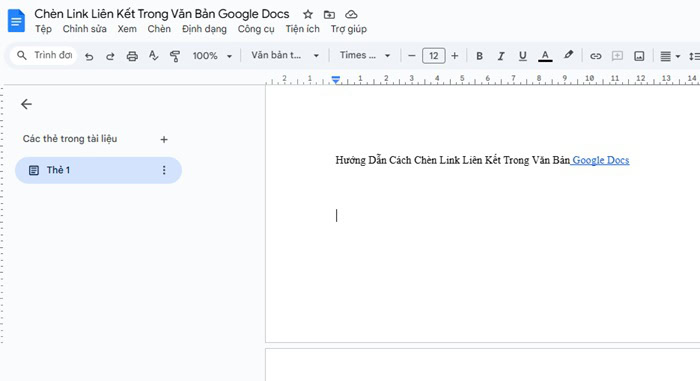Image resolution: width=700 pixels, height=381 pixels.
Task: Toggle underline formatting
Action: (x=522, y=56)
